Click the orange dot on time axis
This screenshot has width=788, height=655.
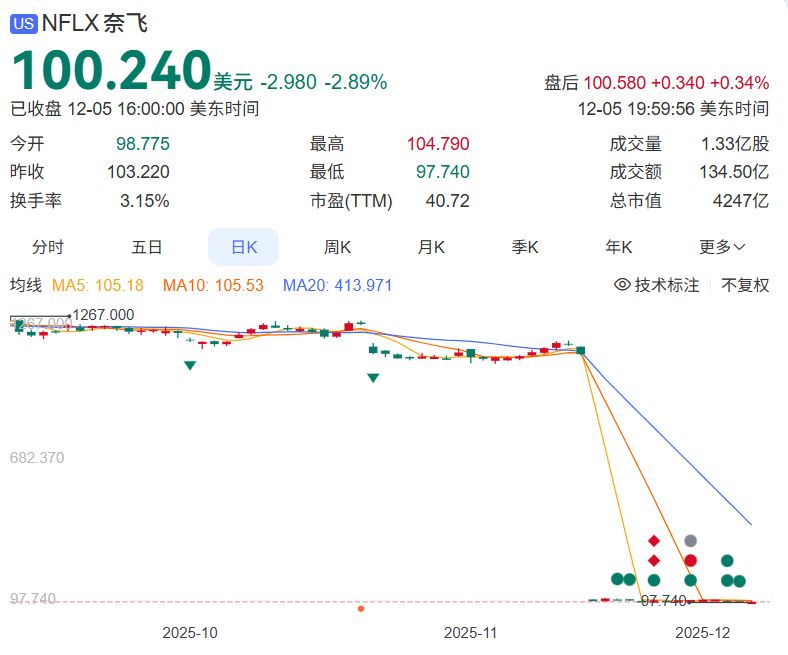click(361, 607)
